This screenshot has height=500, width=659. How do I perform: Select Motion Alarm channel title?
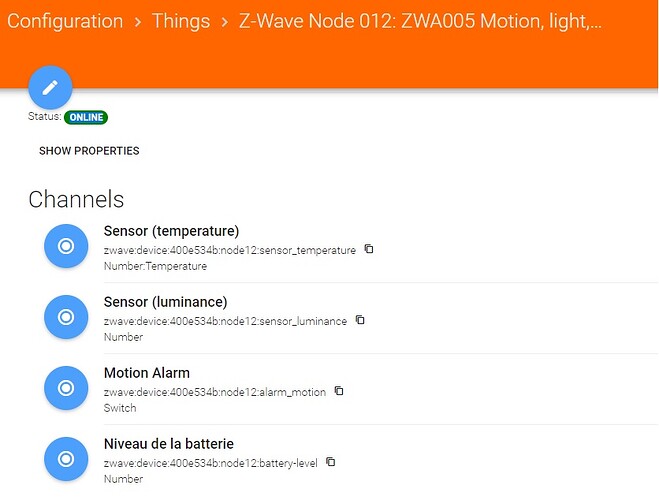(147, 373)
